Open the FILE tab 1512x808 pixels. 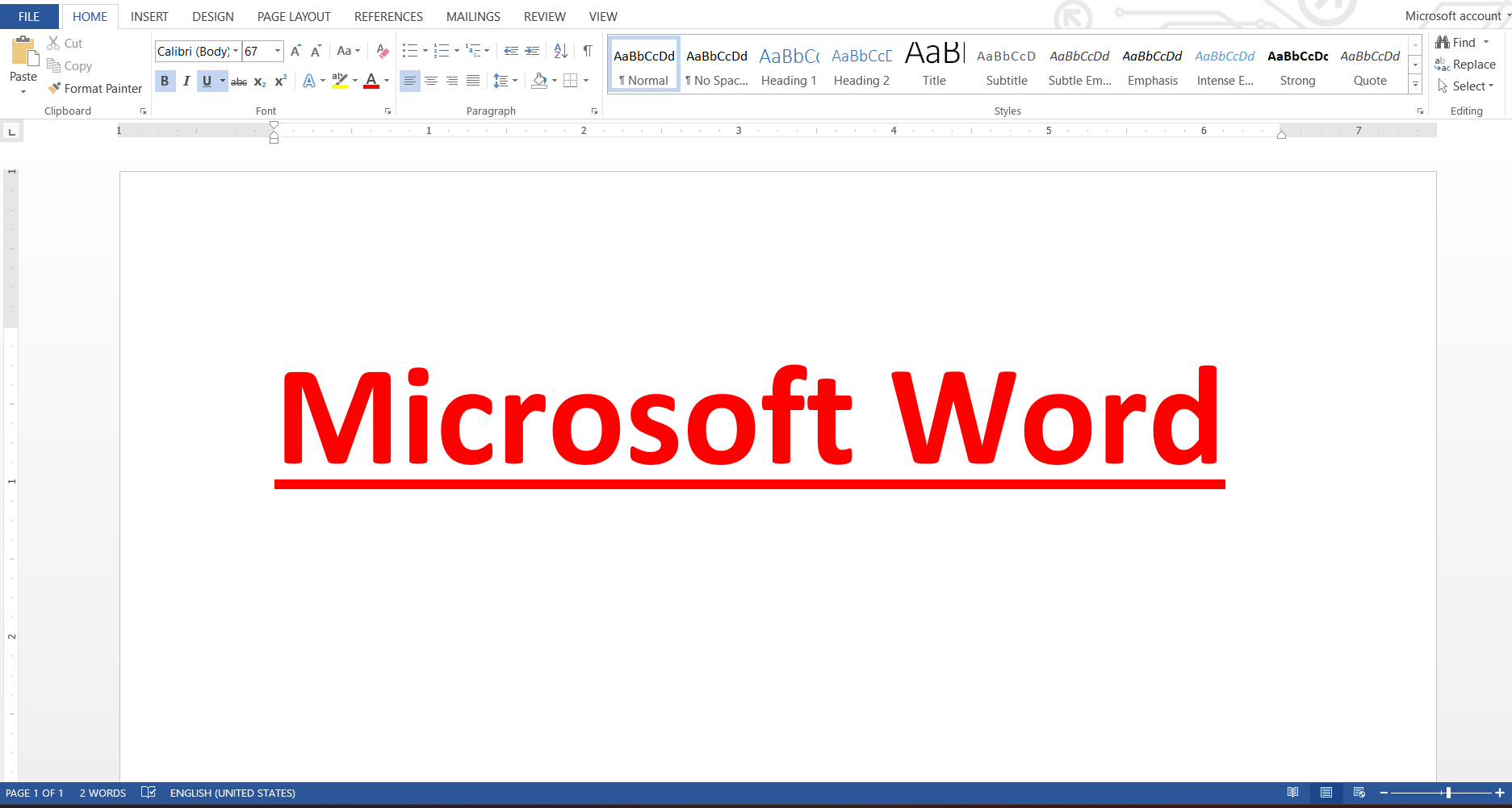pos(29,16)
